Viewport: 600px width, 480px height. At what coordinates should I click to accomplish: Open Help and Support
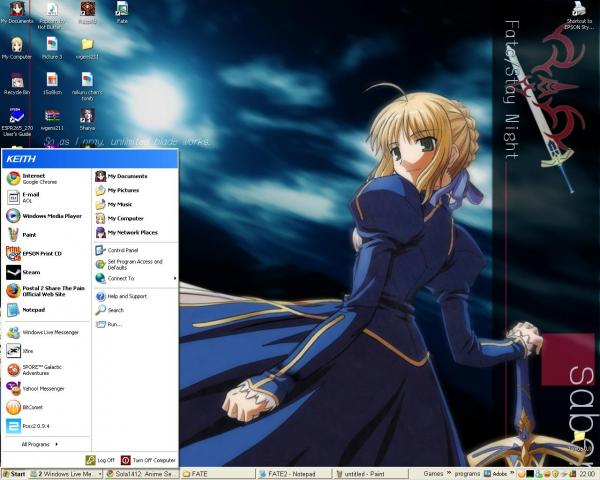[135, 296]
